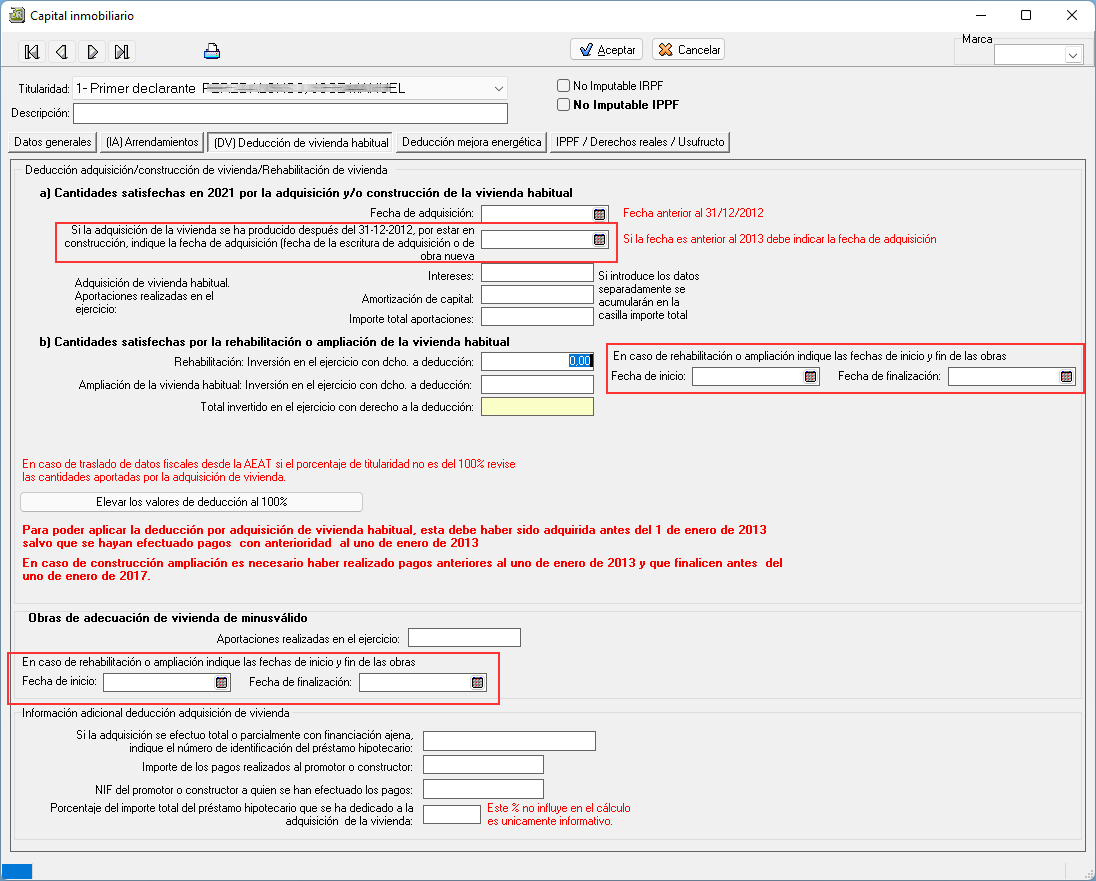Image resolution: width=1096 pixels, height=881 pixels.
Task: Click Elevar los valores de deducción al 100%
Action: (192, 502)
